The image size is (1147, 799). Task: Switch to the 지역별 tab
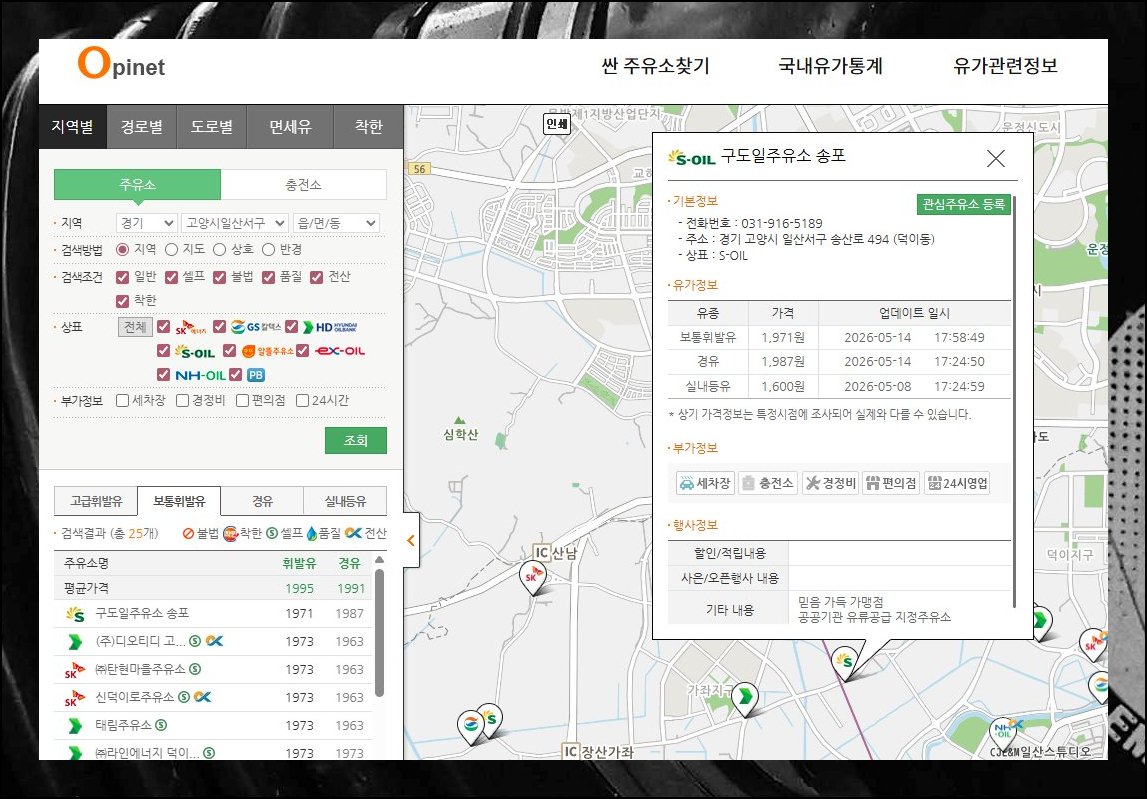(x=72, y=127)
